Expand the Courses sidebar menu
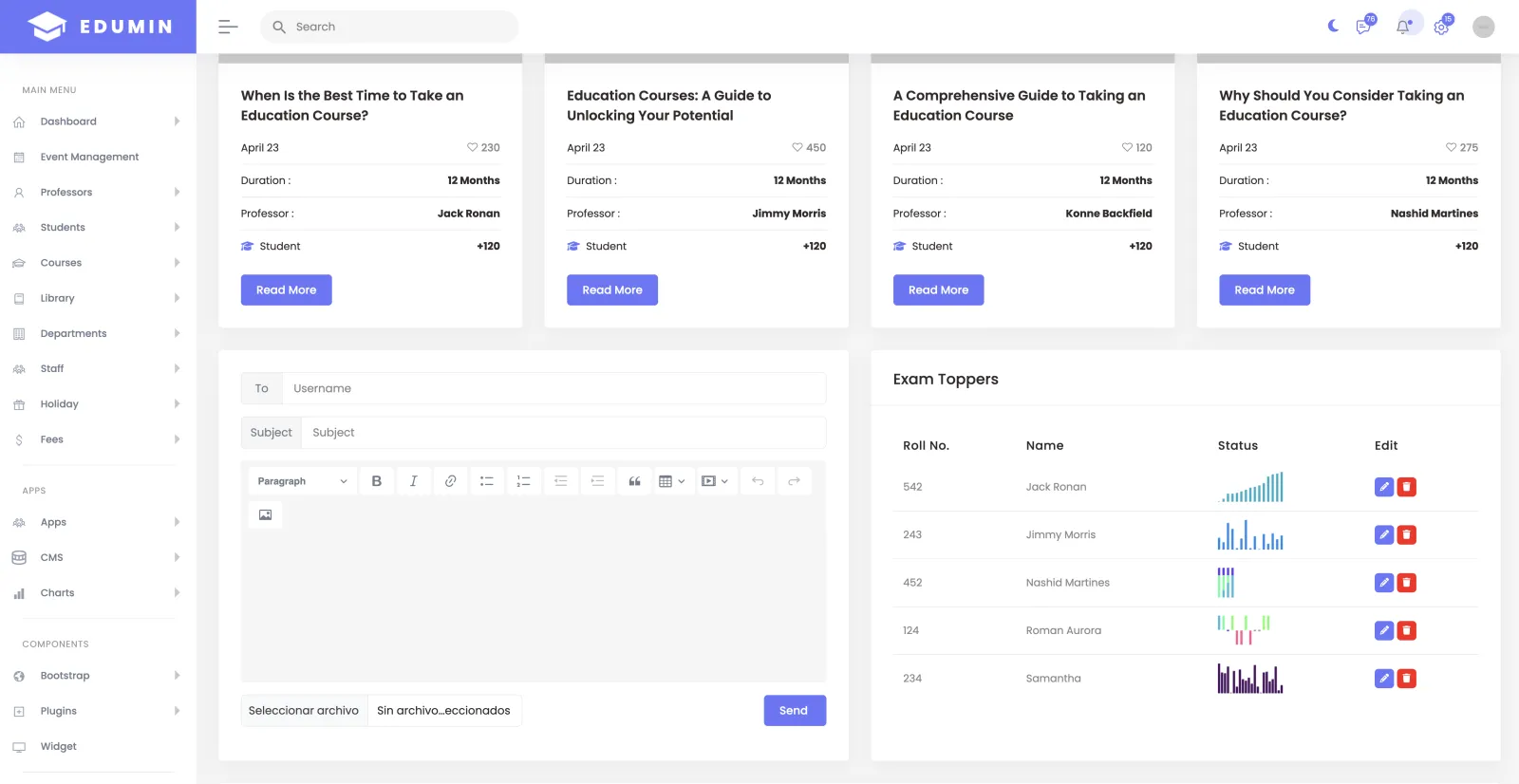 tap(98, 263)
